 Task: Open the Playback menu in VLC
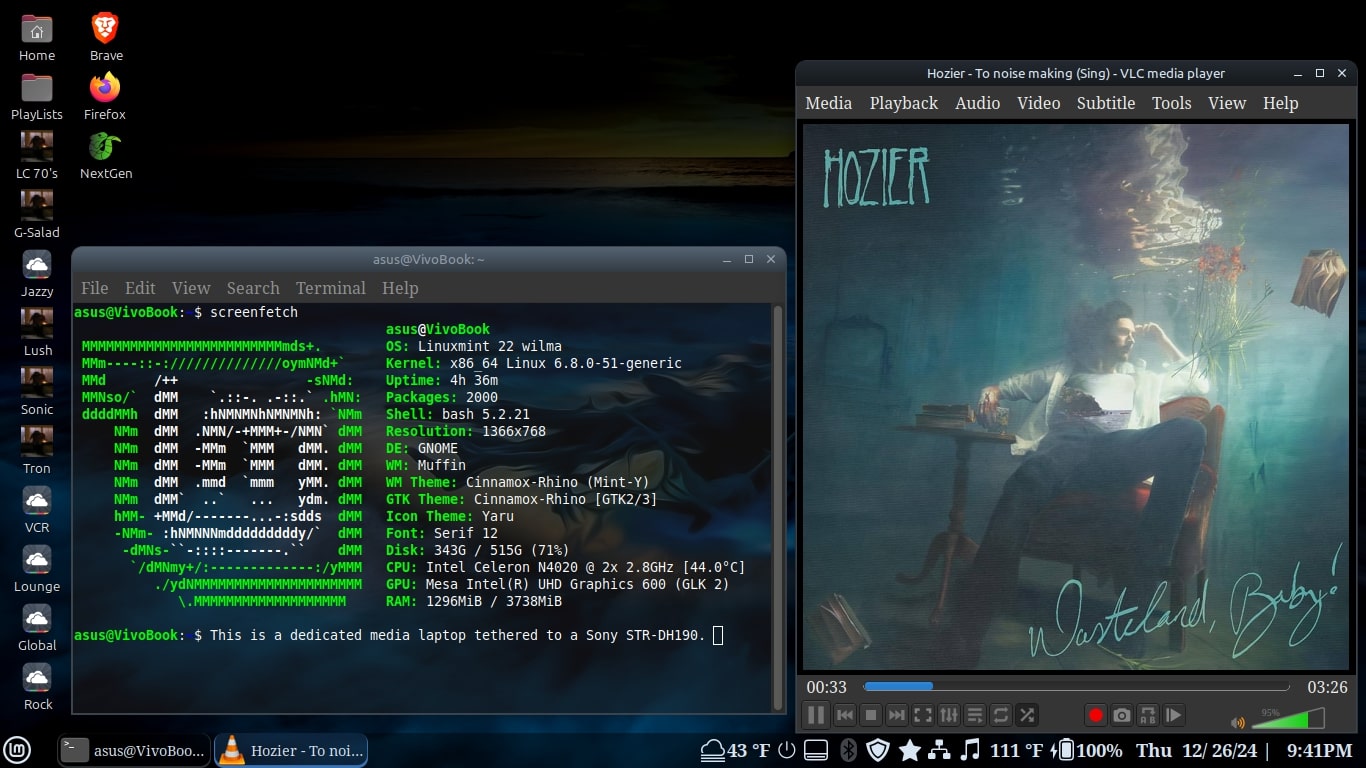pos(903,103)
